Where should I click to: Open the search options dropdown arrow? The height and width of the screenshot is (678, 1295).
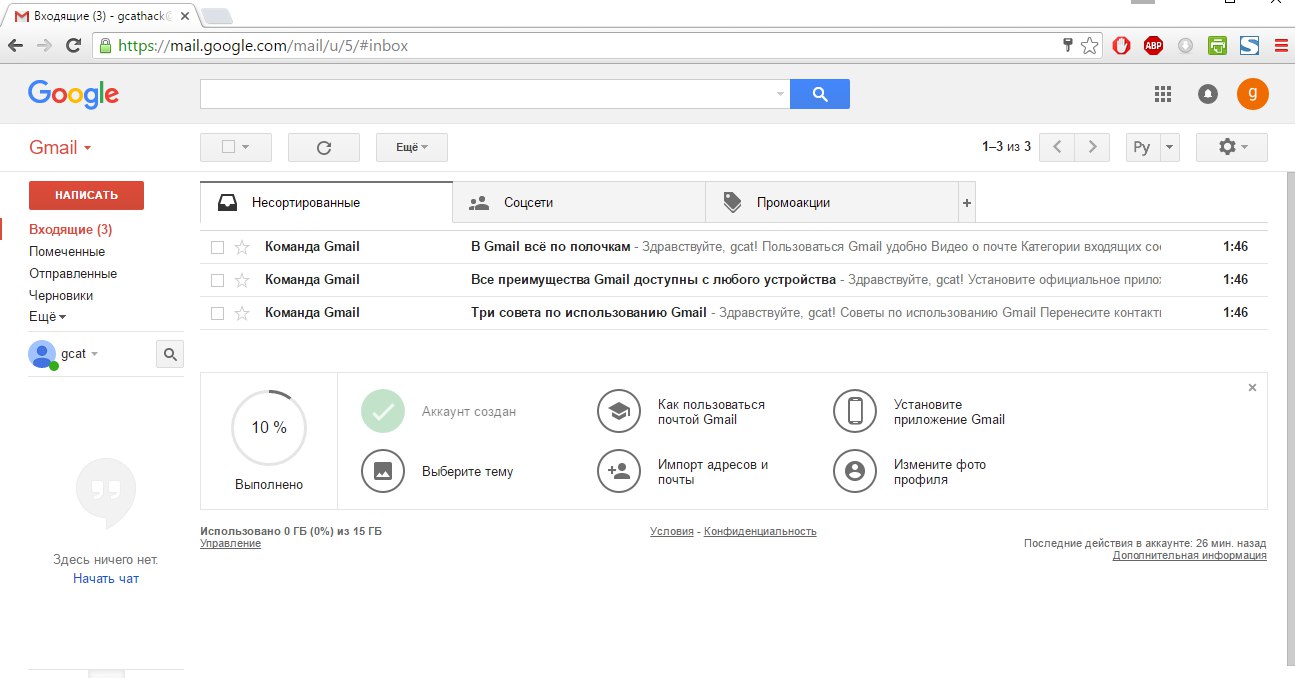[780, 94]
